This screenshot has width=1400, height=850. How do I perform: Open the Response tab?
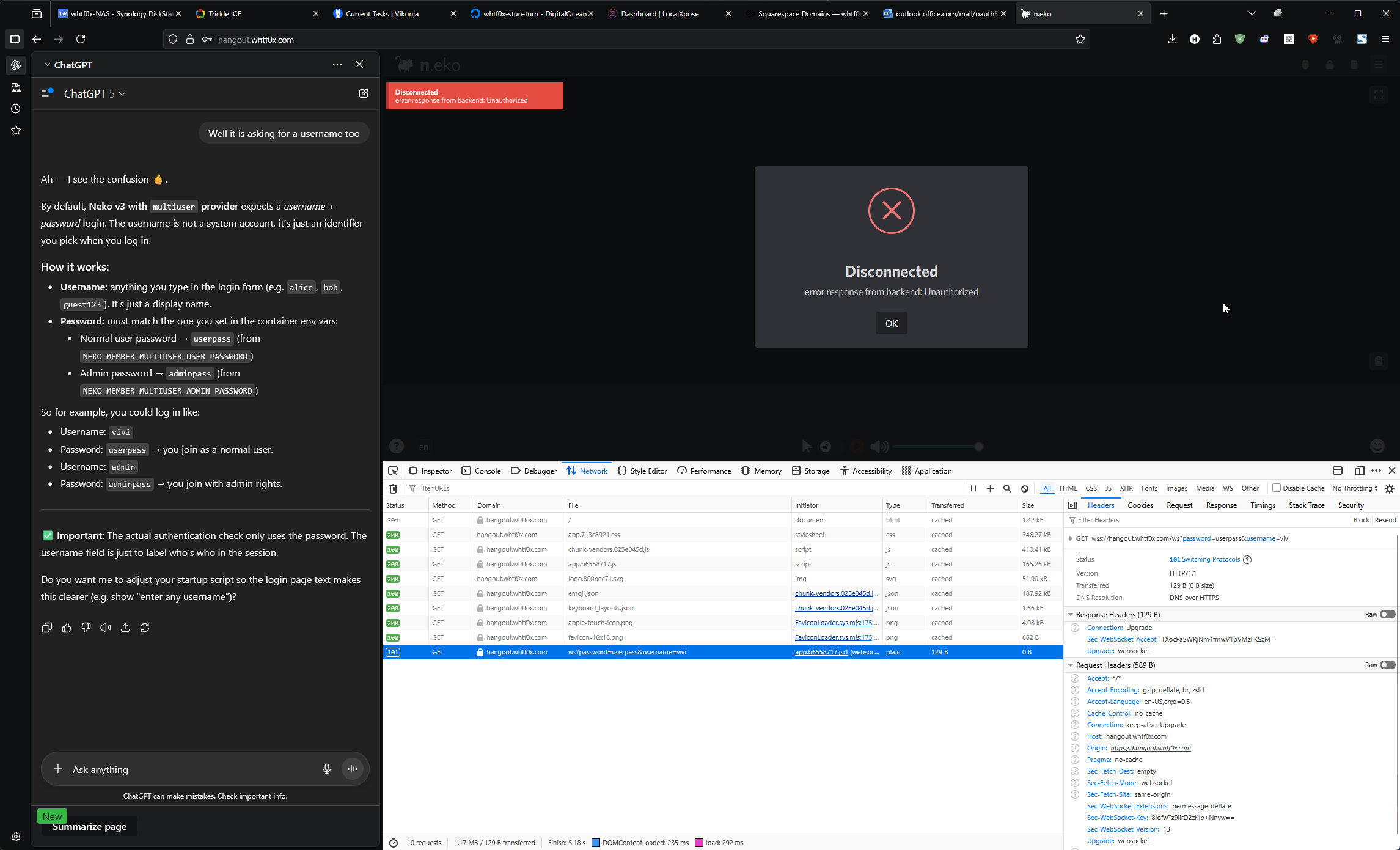coord(1221,505)
